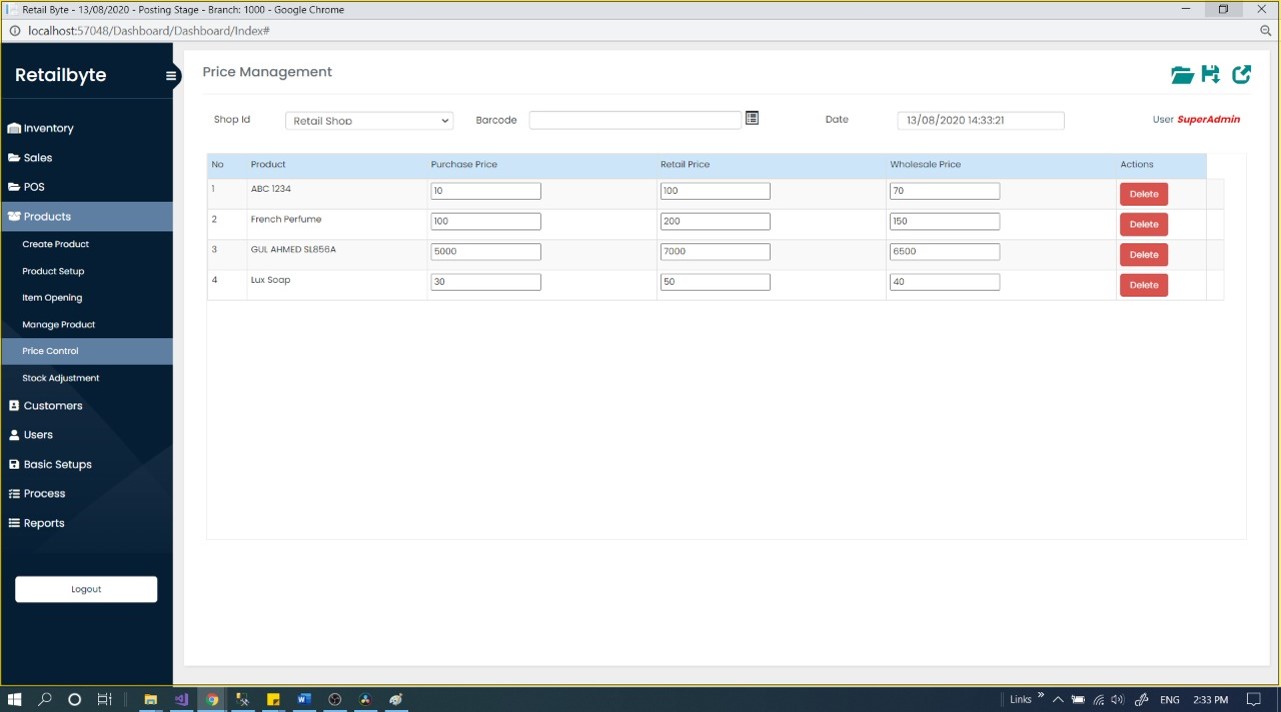The image size is (1281, 712).
Task: Switch to Google Chrome on the taskbar
Action: pyautogui.click(x=212, y=700)
